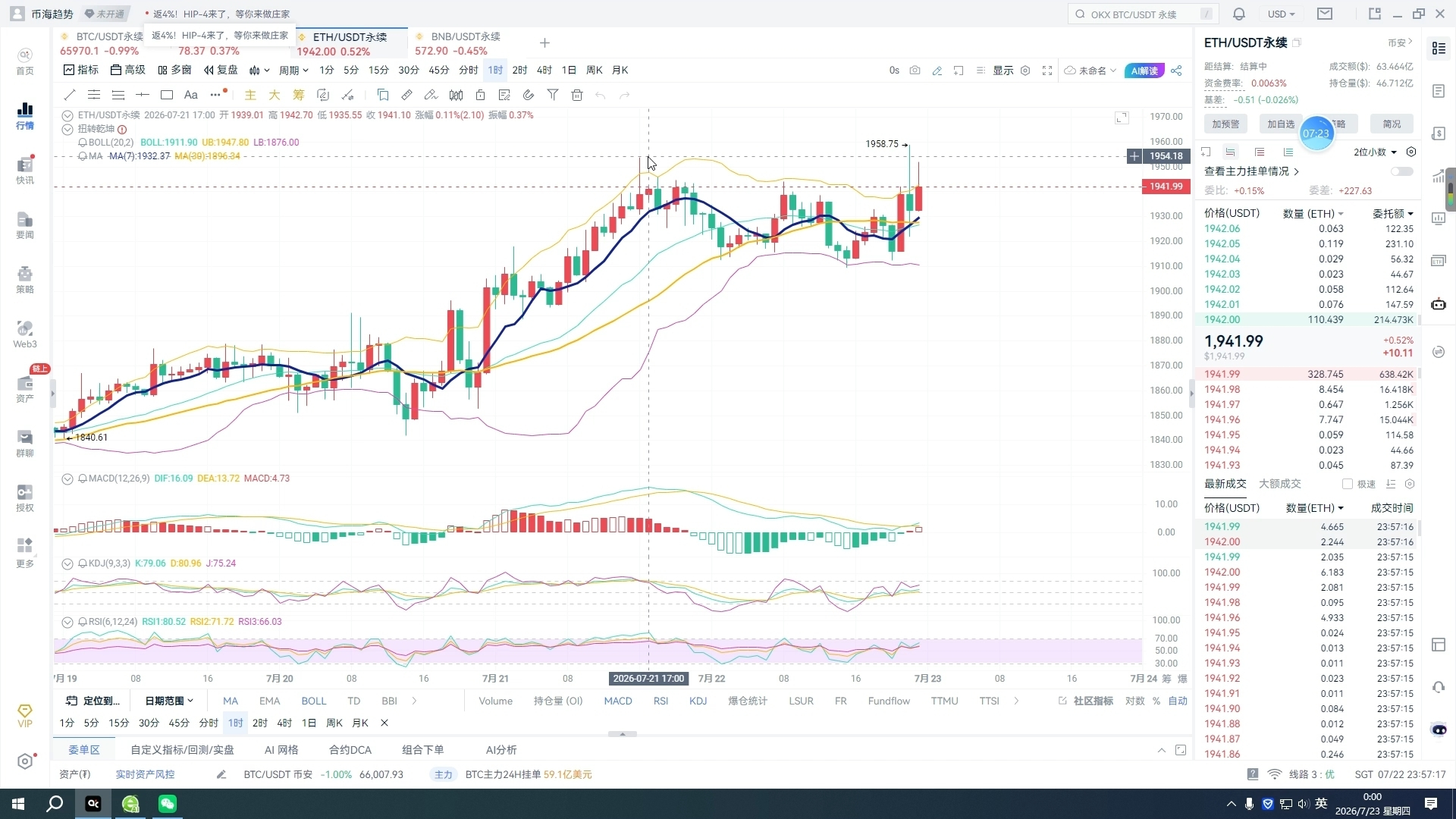Enable the 极速 checkbox

pos(1348,484)
